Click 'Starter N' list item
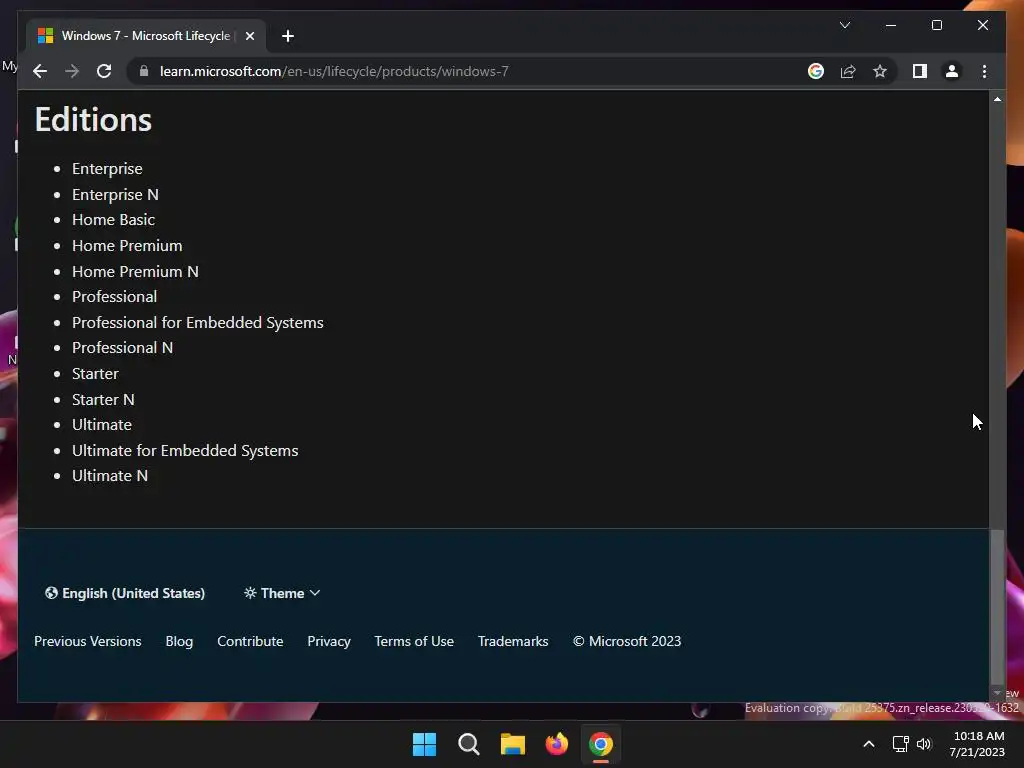The image size is (1024, 768). tap(103, 400)
